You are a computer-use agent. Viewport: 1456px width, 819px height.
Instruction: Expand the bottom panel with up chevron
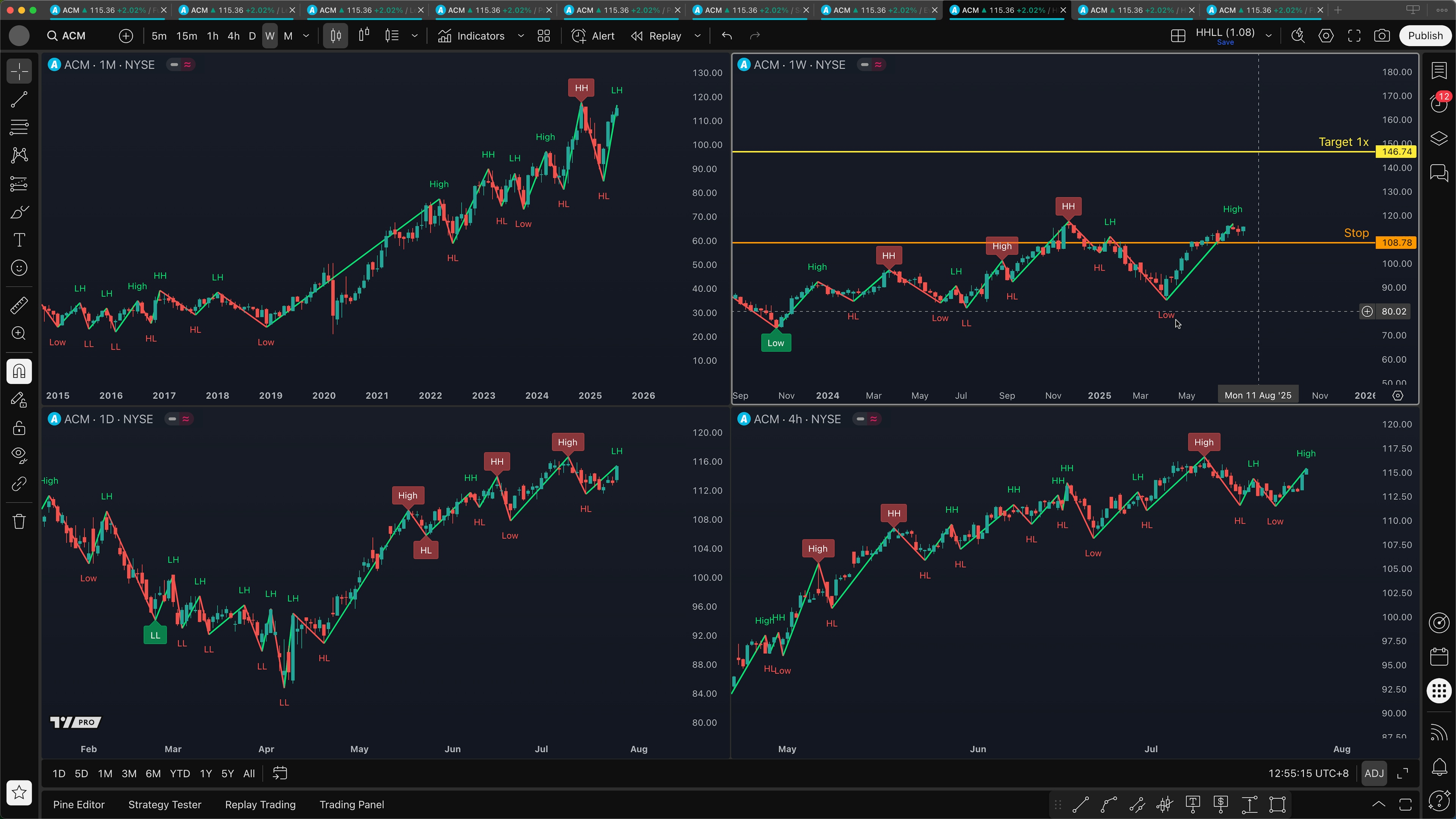(1379, 805)
